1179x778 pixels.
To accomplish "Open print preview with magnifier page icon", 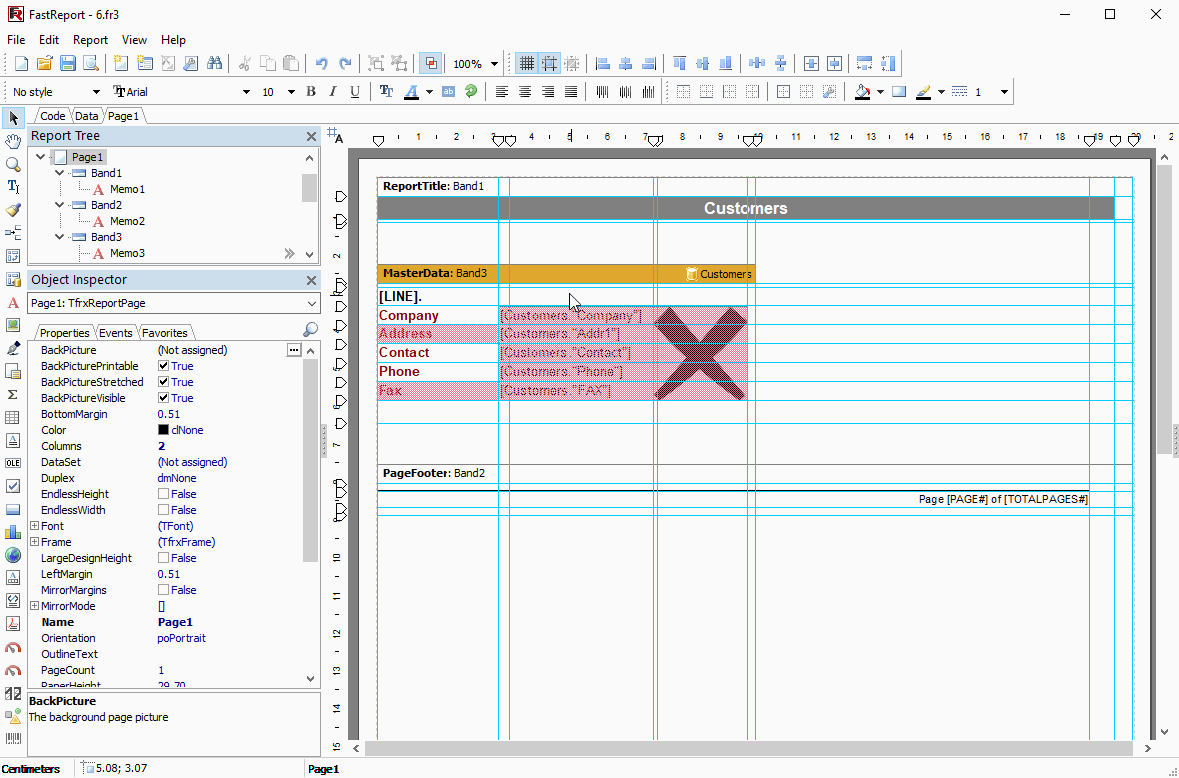I will (x=91, y=64).
